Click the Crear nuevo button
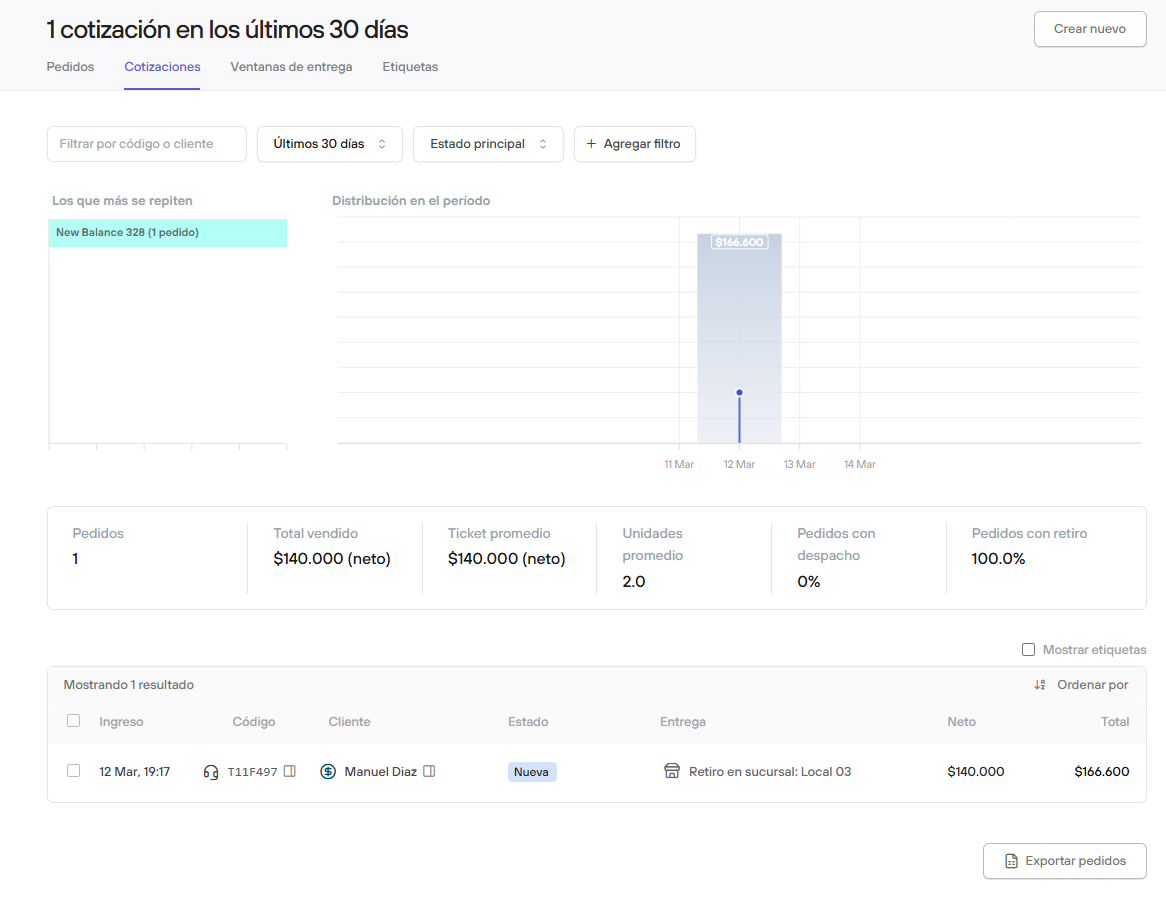This screenshot has width=1166, height=899. [1089, 29]
